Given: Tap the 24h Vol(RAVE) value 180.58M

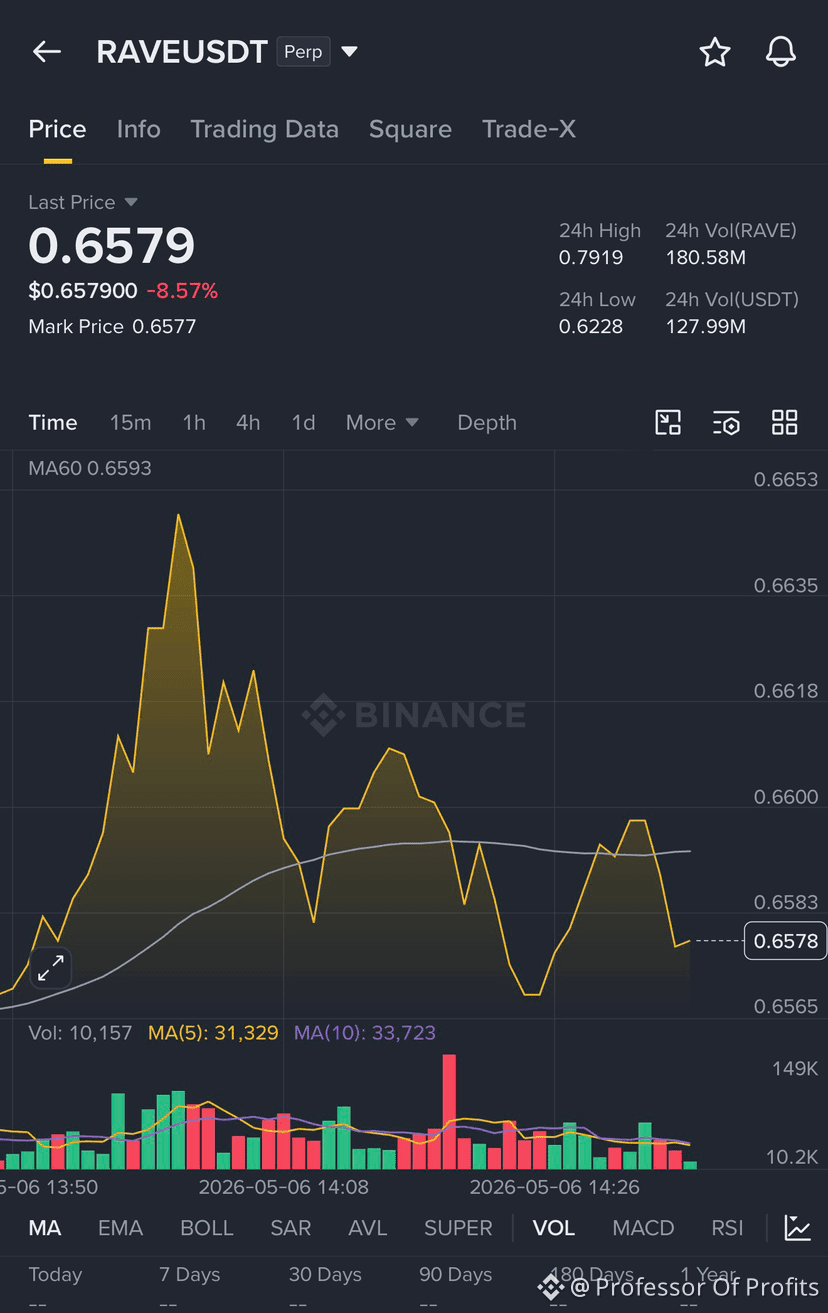Looking at the screenshot, I should tap(706, 258).
